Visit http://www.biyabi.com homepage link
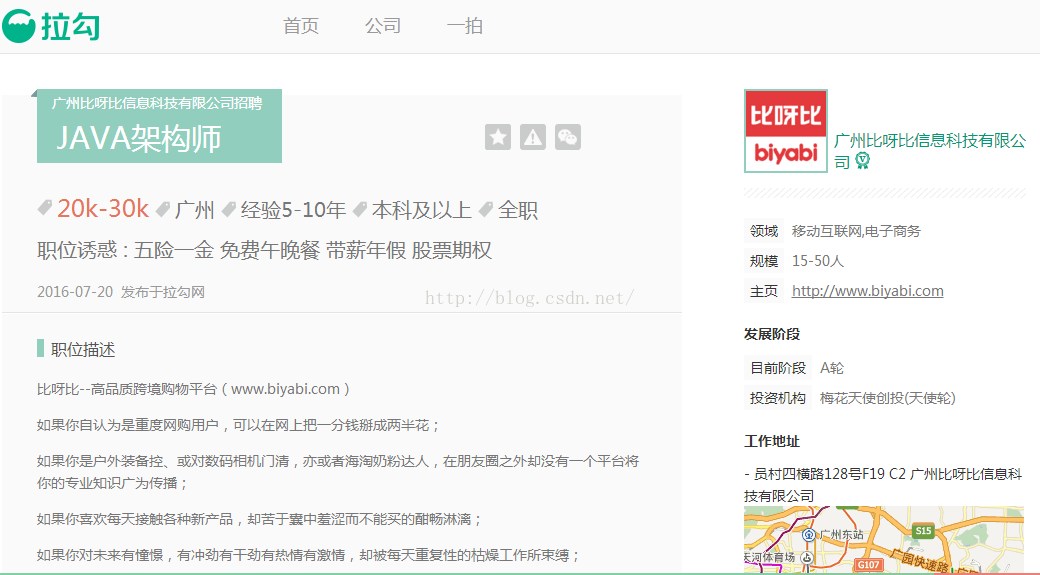 pyautogui.click(x=868, y=290)
